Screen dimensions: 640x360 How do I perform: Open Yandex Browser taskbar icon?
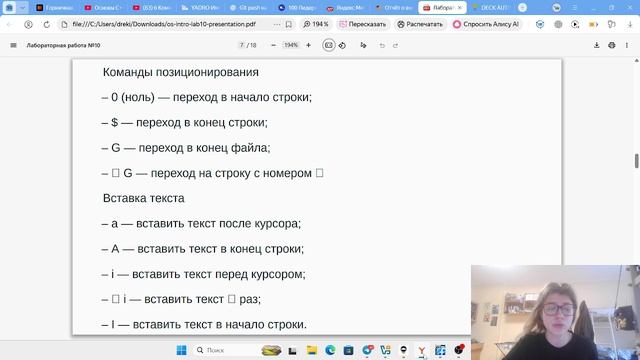pyautogui.click(x=422, y=350)
